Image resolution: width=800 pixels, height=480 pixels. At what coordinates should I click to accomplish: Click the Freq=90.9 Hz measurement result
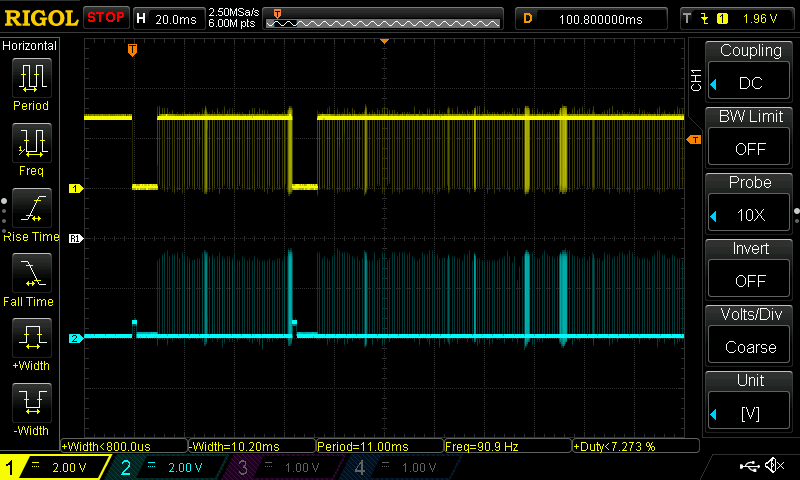(x=508, y=446)
